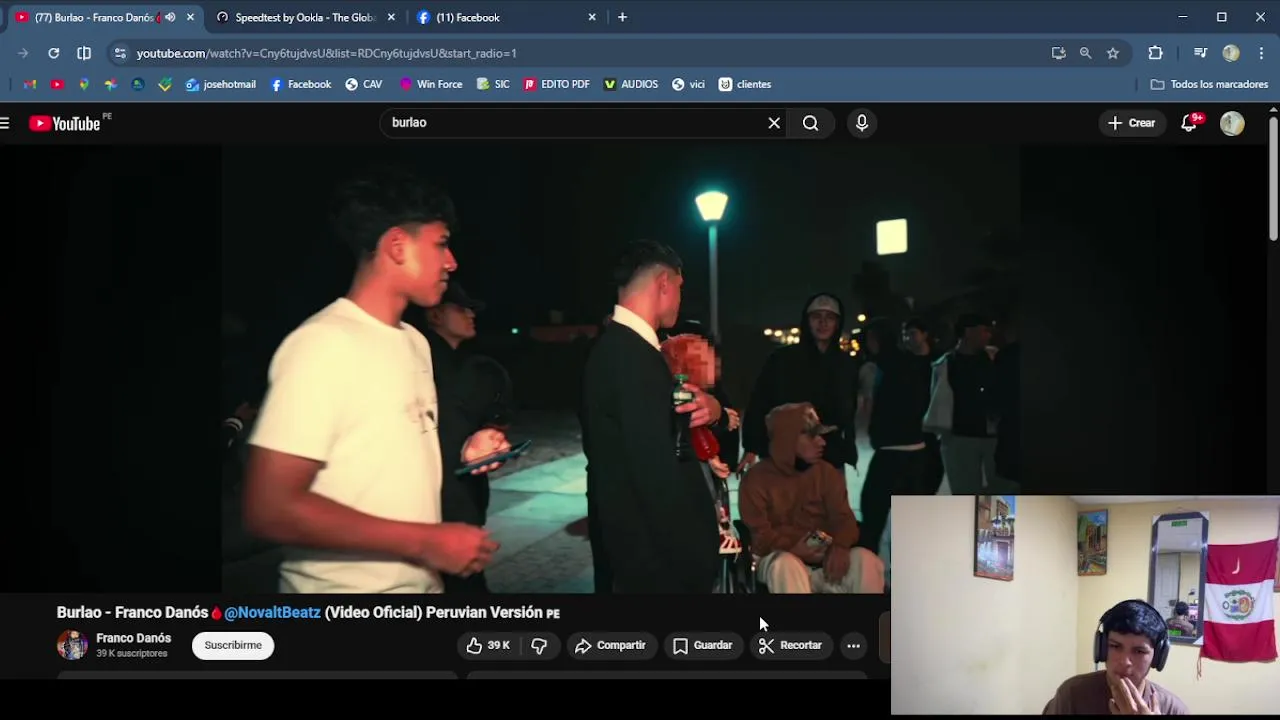
Task: Open the Win Force bookmark
Action: [430, 84]
